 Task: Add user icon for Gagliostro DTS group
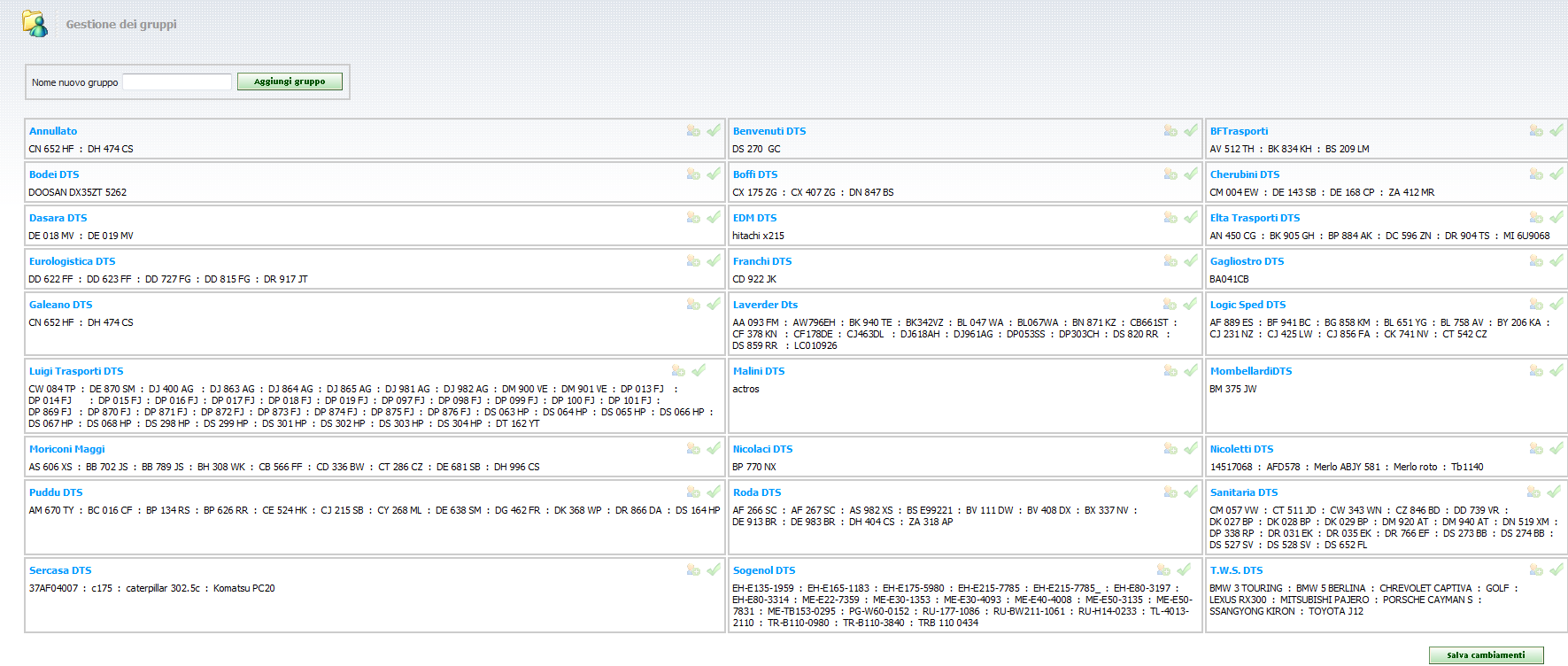coord(1536,260)
